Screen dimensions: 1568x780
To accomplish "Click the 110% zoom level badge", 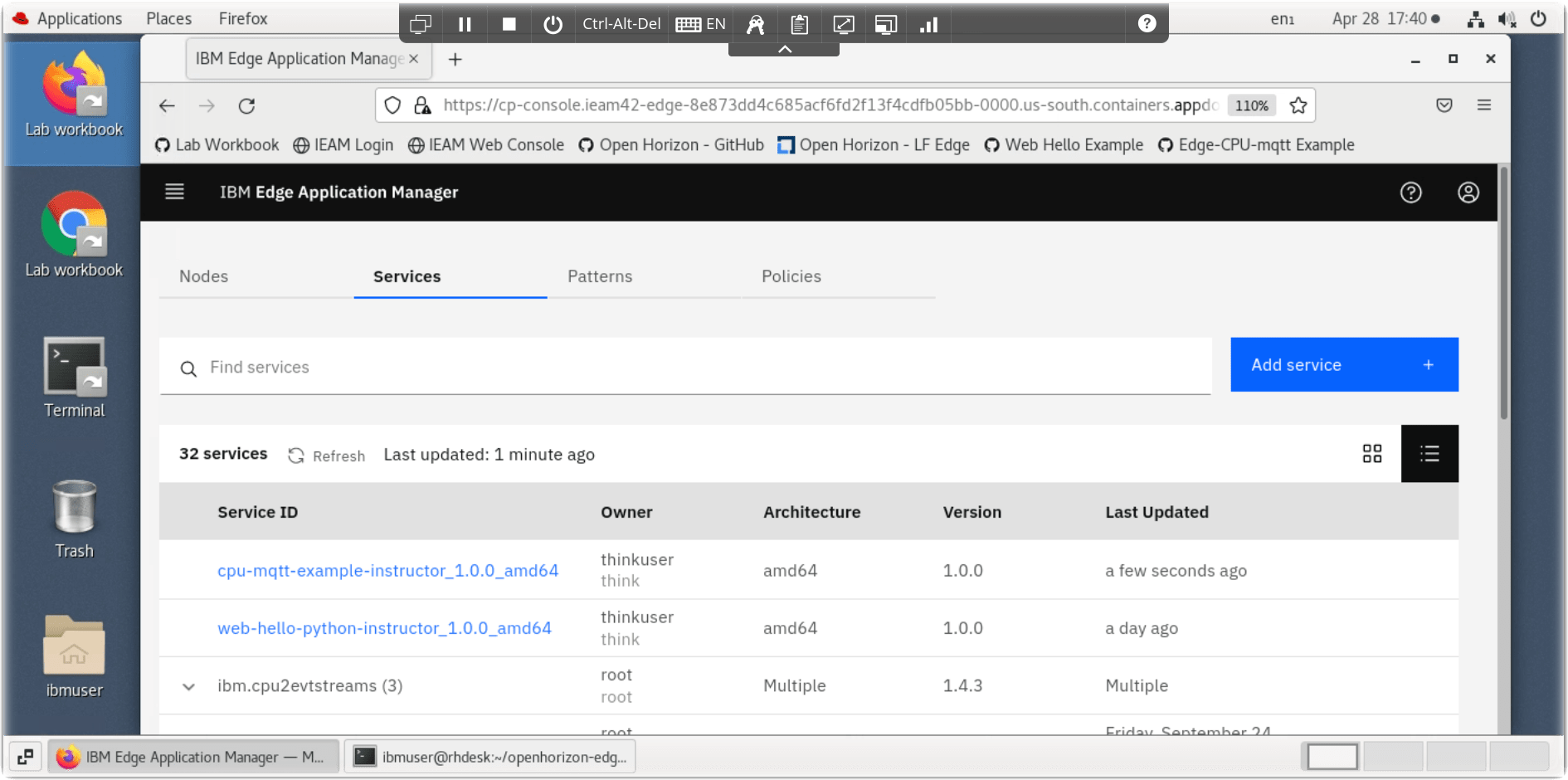I will tap(1251, 105).
